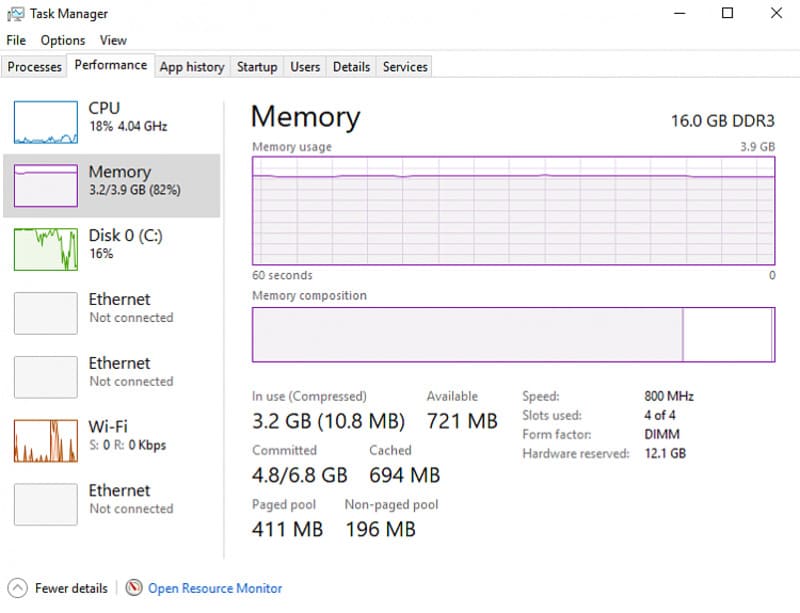Viewport: 800px width, 613px height.
Task: Click the 411 MB paged pool value
Action: point(287,529)
